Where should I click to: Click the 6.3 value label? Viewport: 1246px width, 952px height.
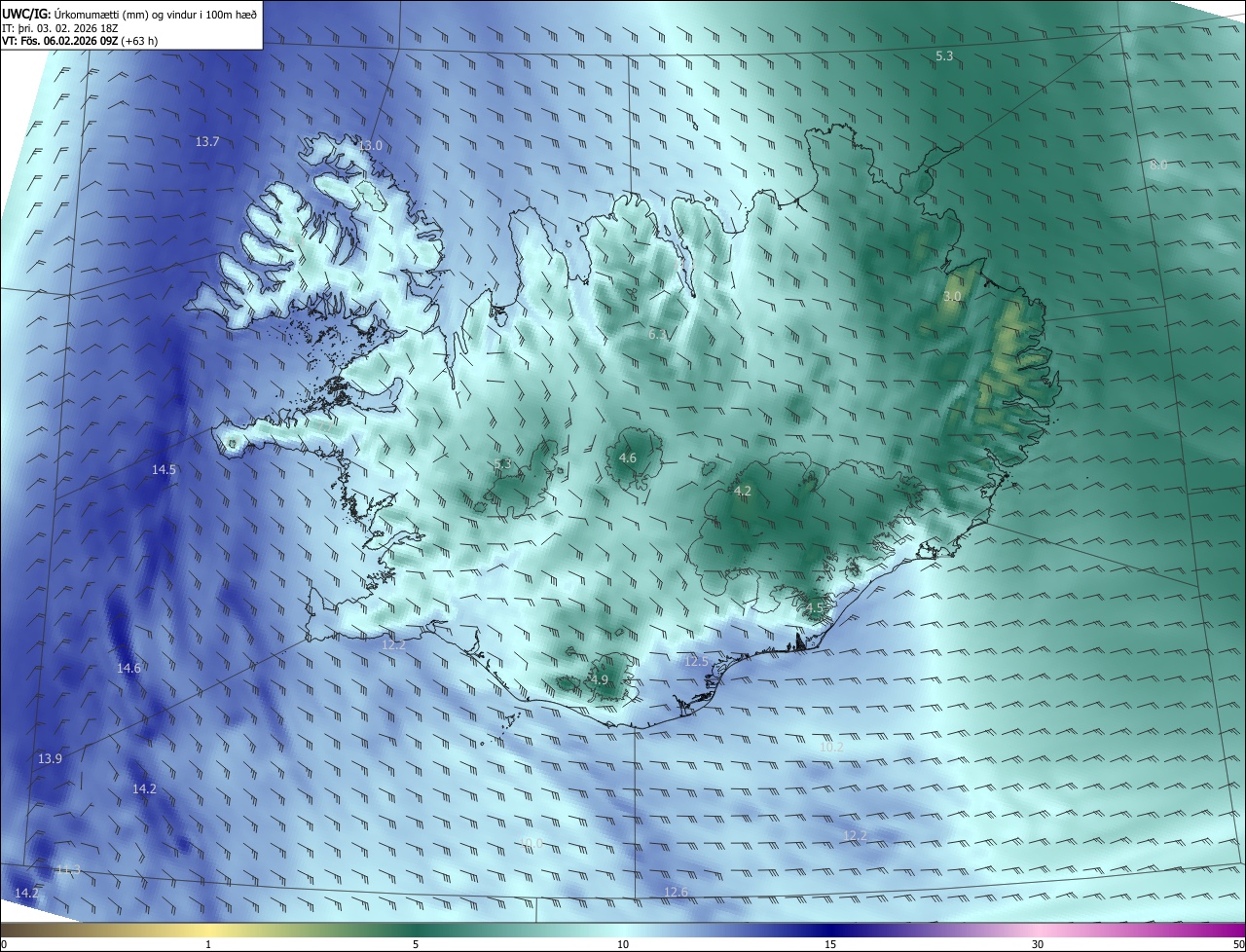(658, 335)
